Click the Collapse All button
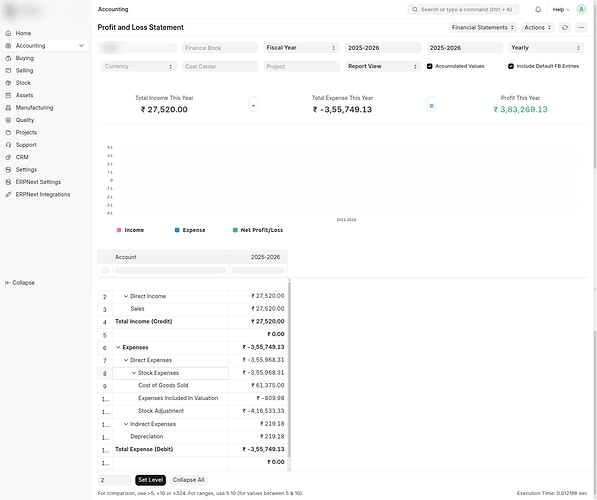Image resolution: width=597 pixels, height=500 pixels. point(188,480)
